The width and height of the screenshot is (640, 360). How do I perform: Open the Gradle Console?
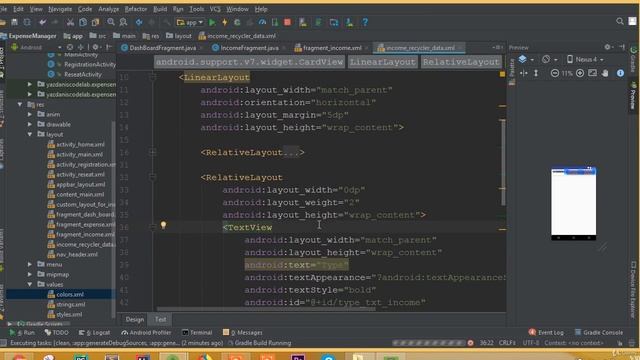pyautogui.click(x=599, y=333)
